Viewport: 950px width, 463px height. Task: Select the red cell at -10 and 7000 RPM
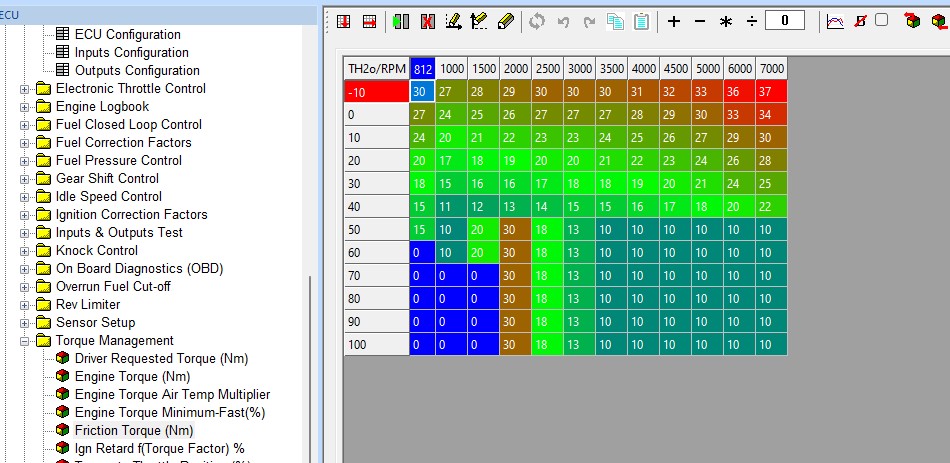(x=771, y=91)
